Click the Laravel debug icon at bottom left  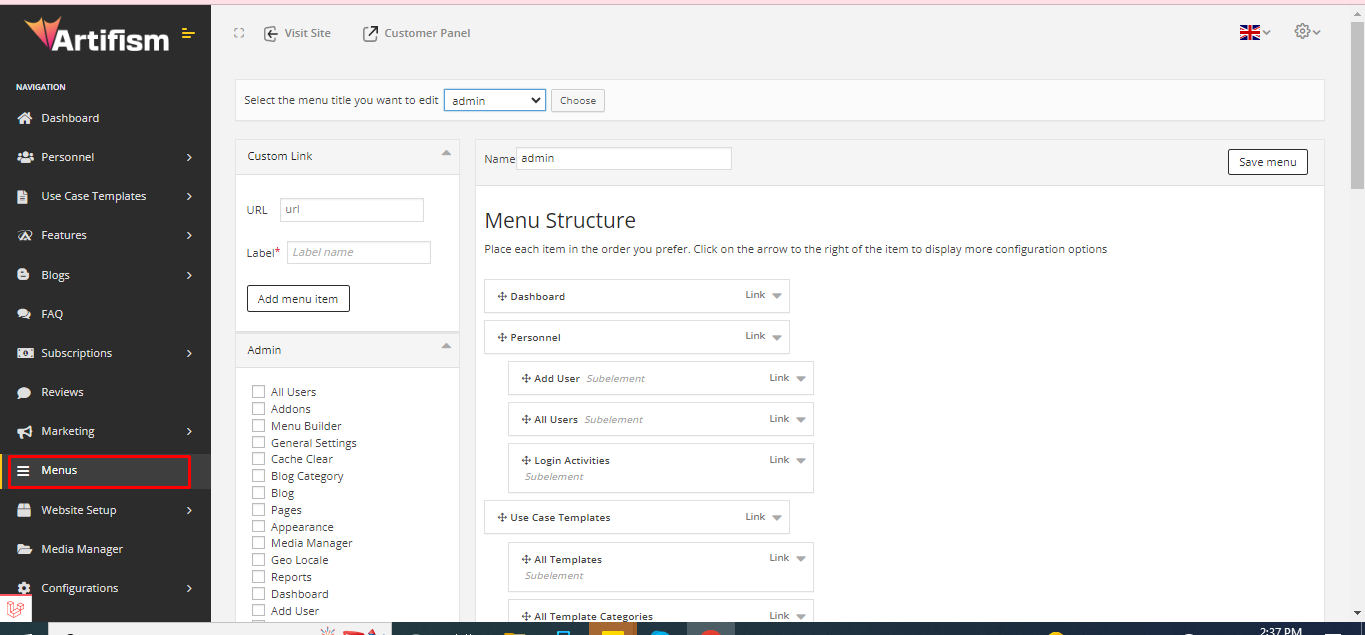(15, 609)
